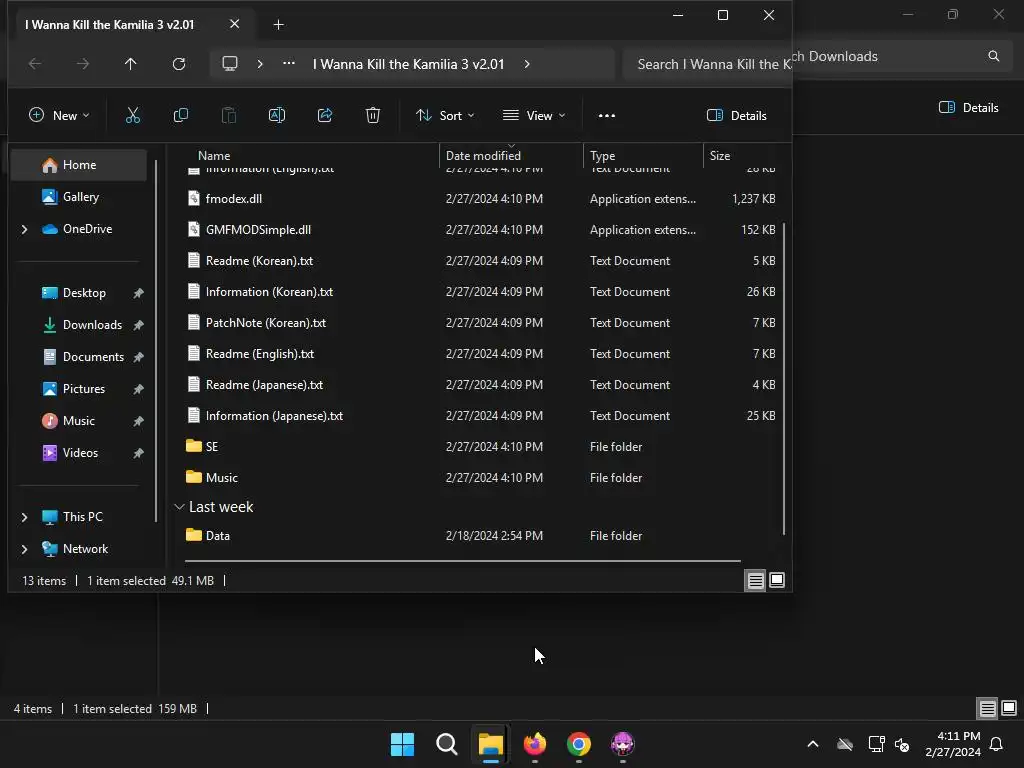Screen dimensions: 1024x768
Task: Collapse the Last week group
Action: click(180, 507)
